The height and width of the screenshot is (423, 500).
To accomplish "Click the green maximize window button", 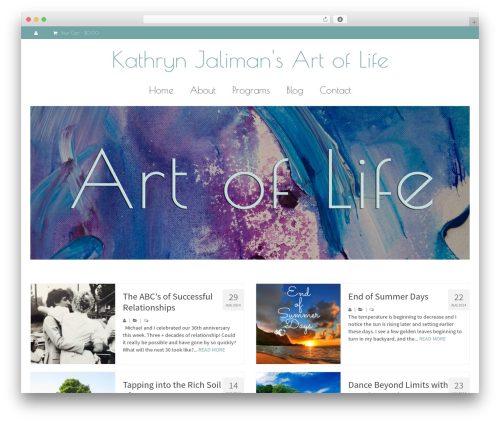I will click(x=44, y=20).
